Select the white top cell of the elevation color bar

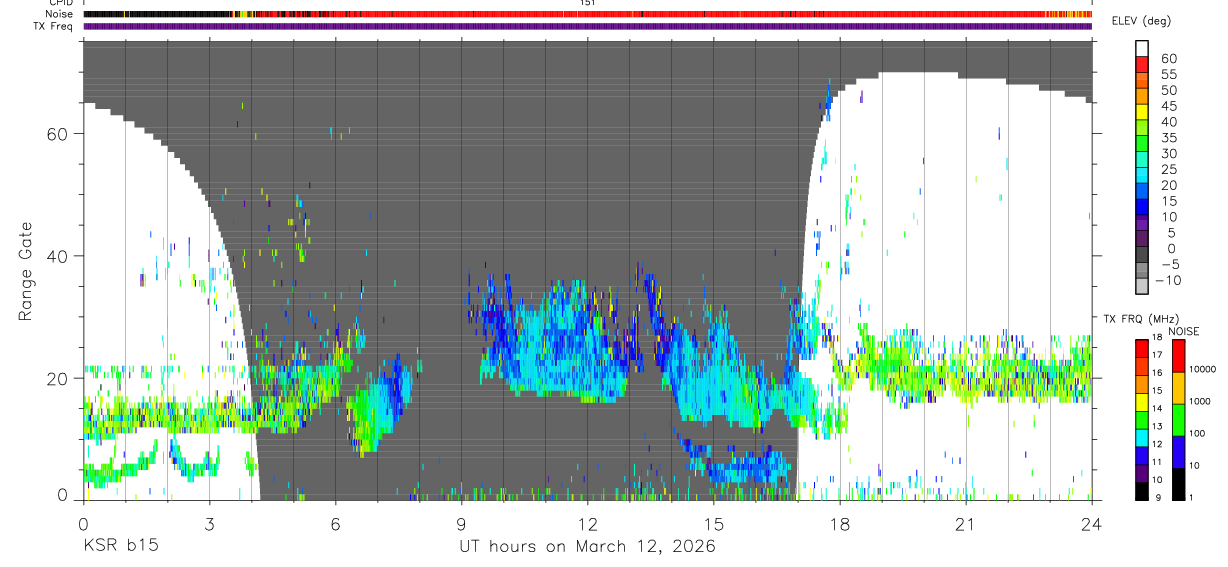click(1142, 47)
